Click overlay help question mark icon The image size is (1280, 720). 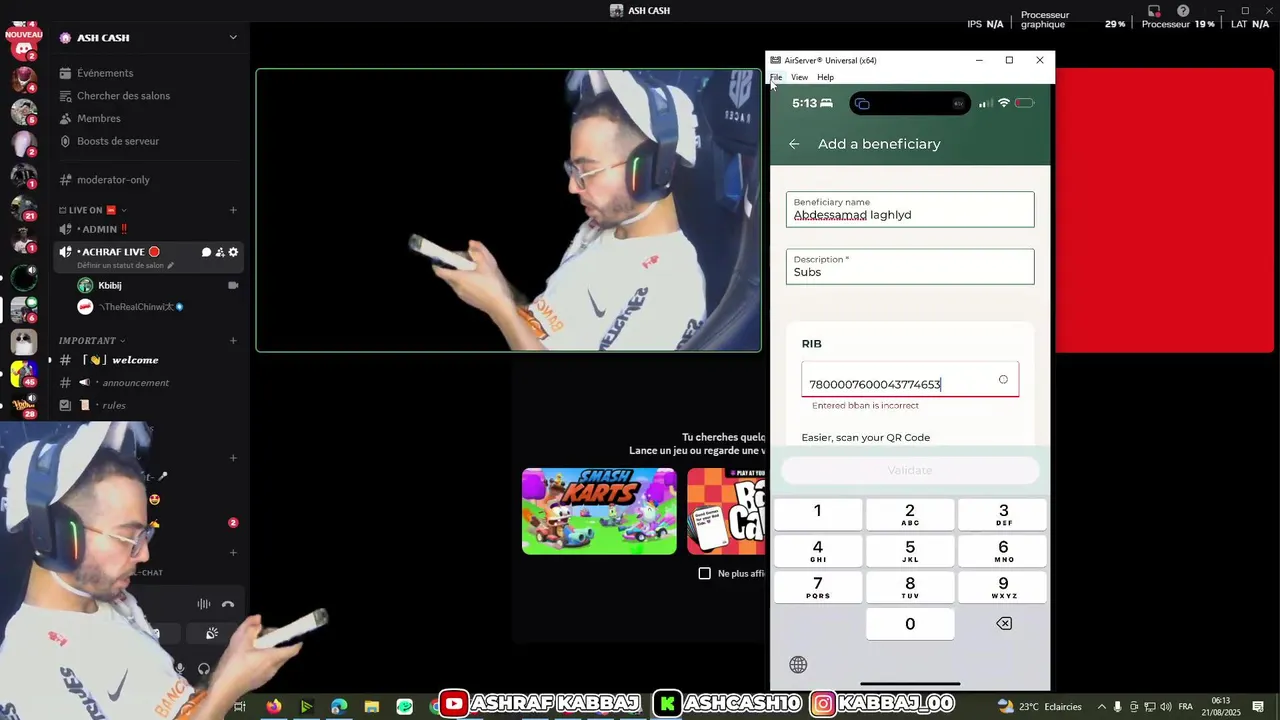(x=1183, y=11)
